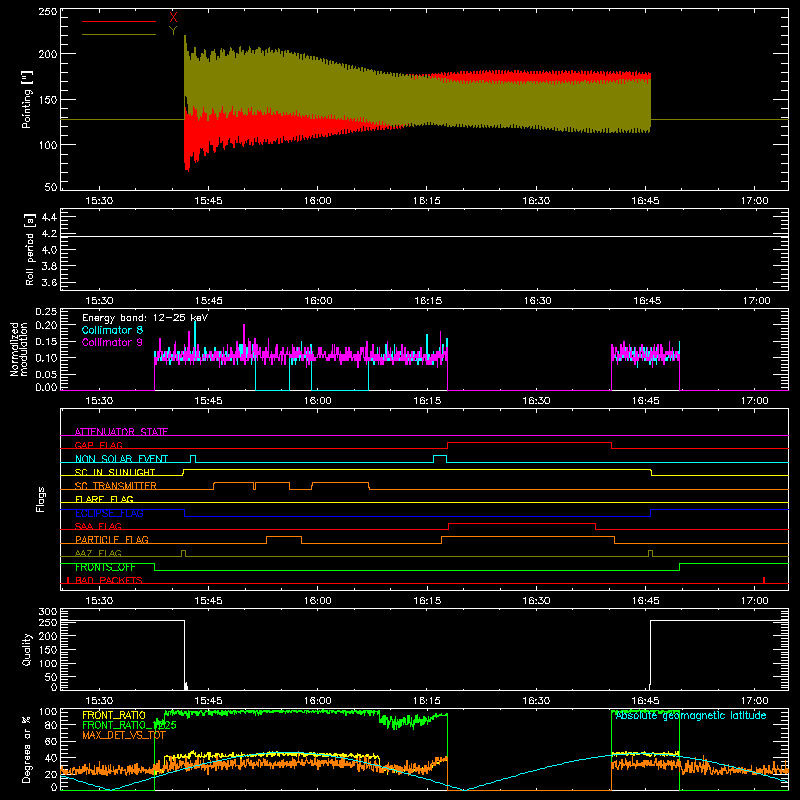The height and width of the screenshot is (800, 800).
Task: Click the A4Z_FLAG pulse near 16:45
Action: (x=651, y=554)
